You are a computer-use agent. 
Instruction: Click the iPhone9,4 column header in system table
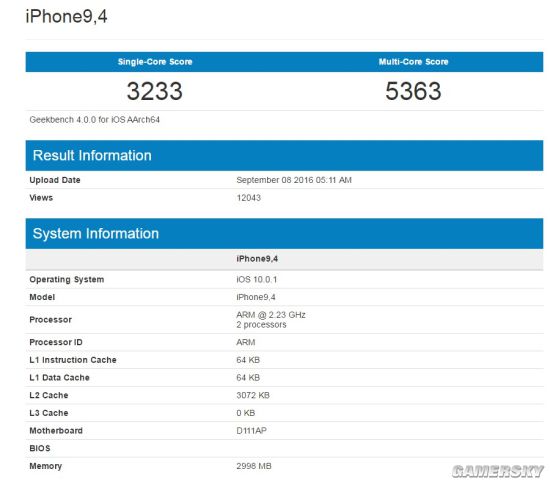(x=257, y=259)
